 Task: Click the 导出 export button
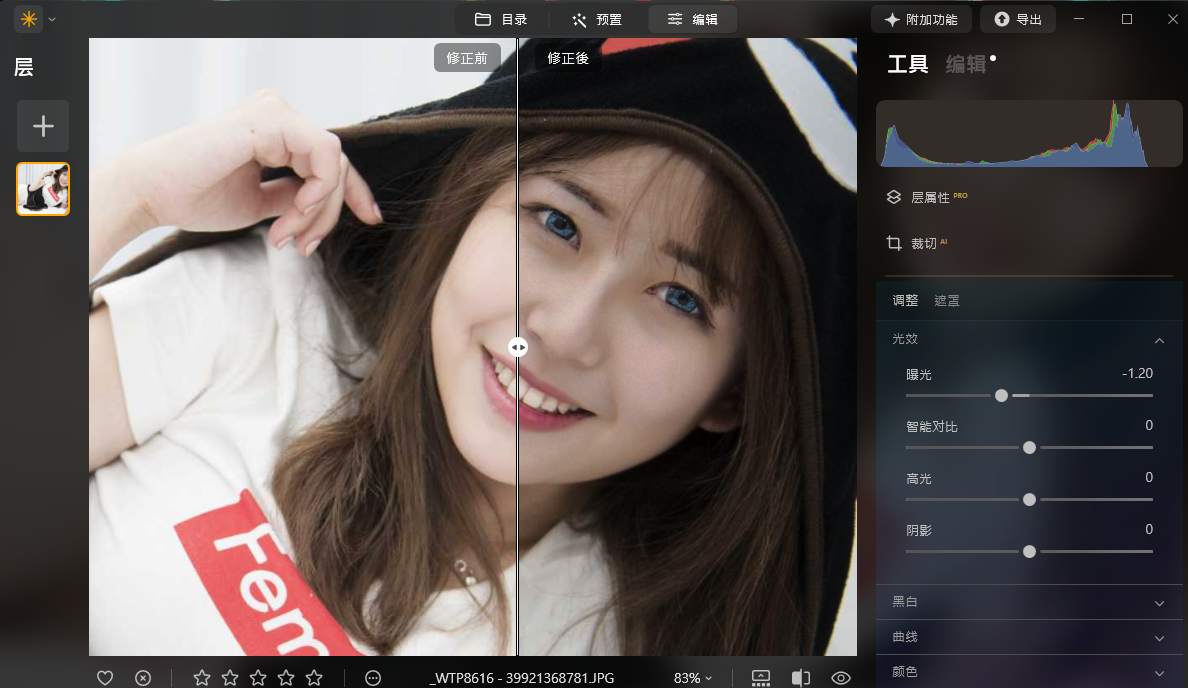[x=1018, y=19]
